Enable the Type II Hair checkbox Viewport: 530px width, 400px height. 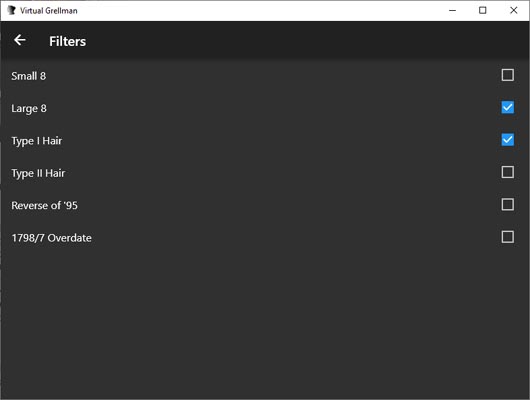pyautogui.click(x=507, y=172)
